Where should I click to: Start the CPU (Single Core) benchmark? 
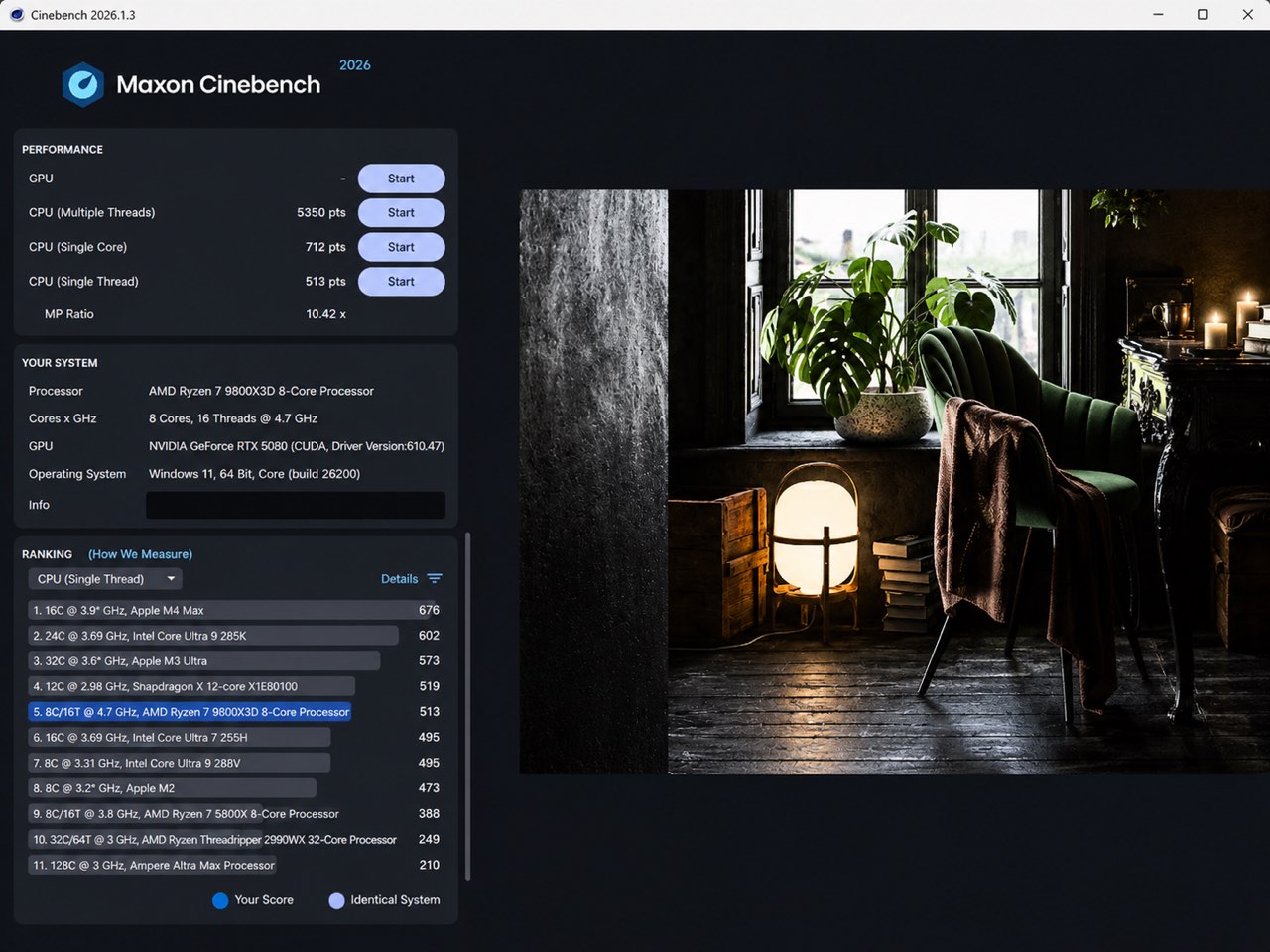tap(401, 247)
